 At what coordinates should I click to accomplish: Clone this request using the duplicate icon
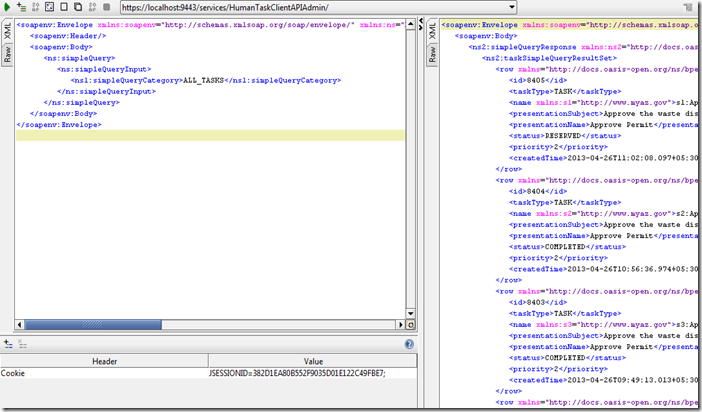coord(78,7)
